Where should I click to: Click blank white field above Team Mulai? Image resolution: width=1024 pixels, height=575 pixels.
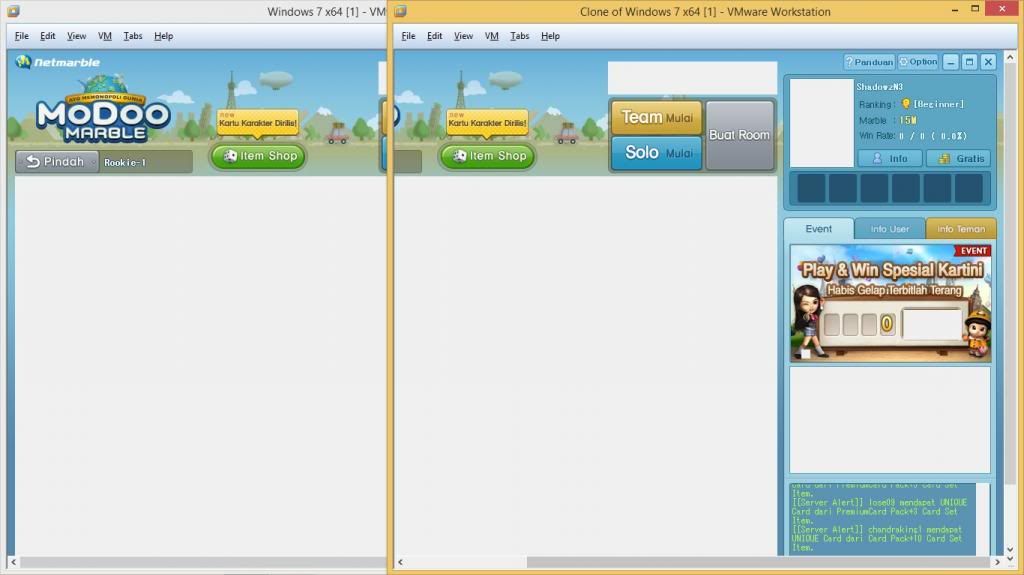(x=692, y=78)
